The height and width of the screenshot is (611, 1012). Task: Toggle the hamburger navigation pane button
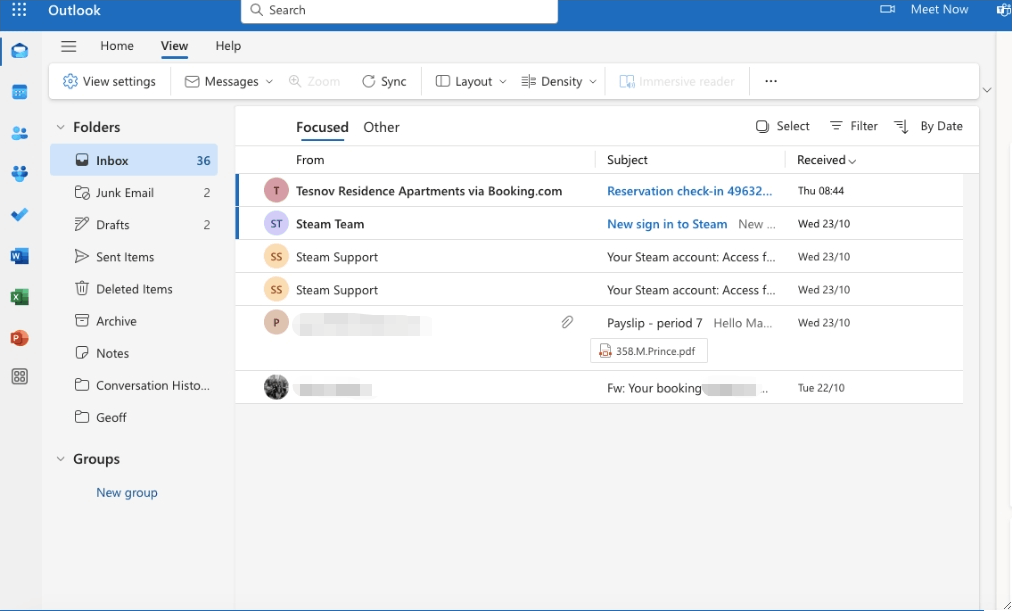68,46
